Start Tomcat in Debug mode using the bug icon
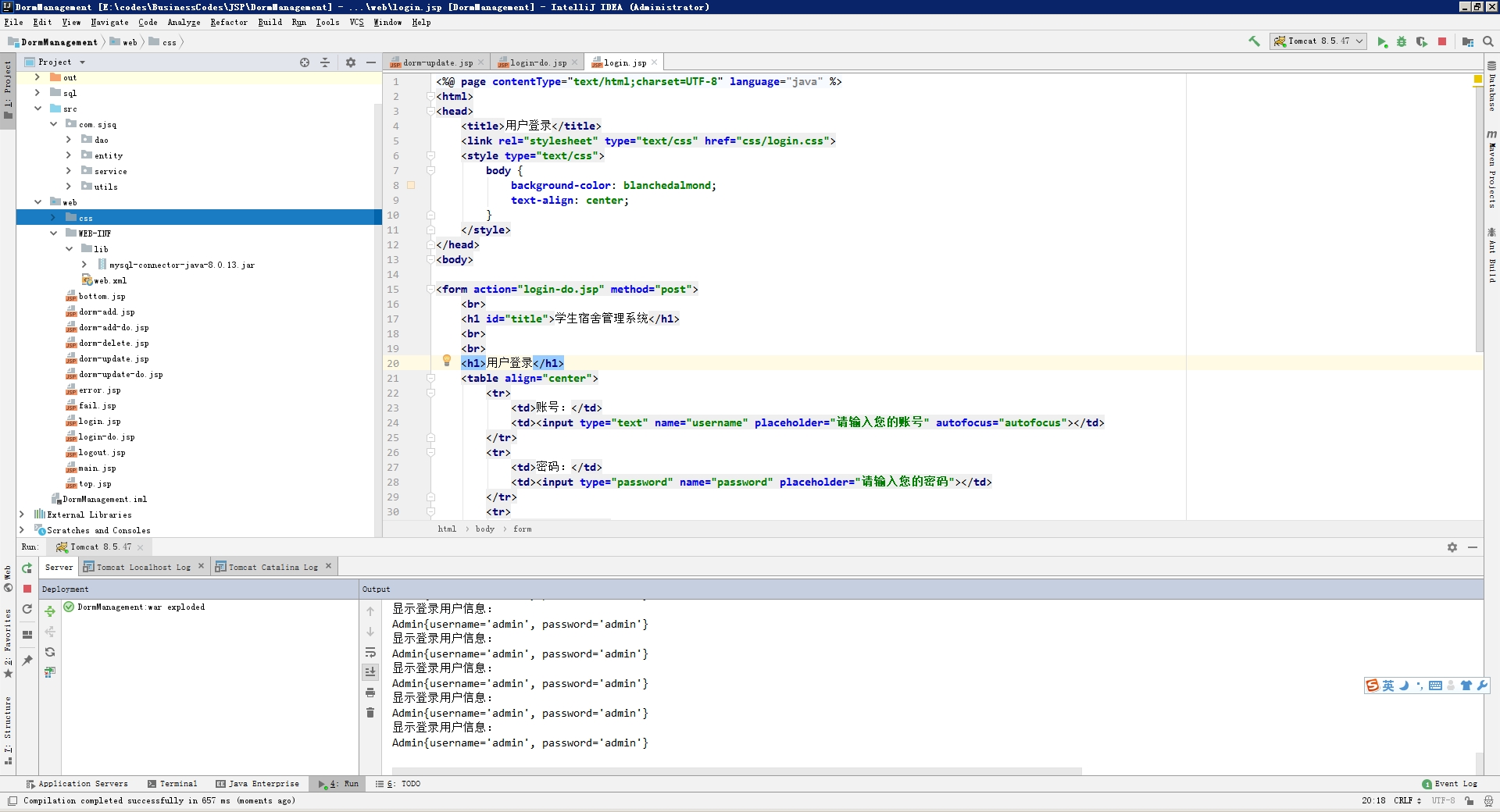Viewport: 1500px width, 812px height. click(1402, 41)
